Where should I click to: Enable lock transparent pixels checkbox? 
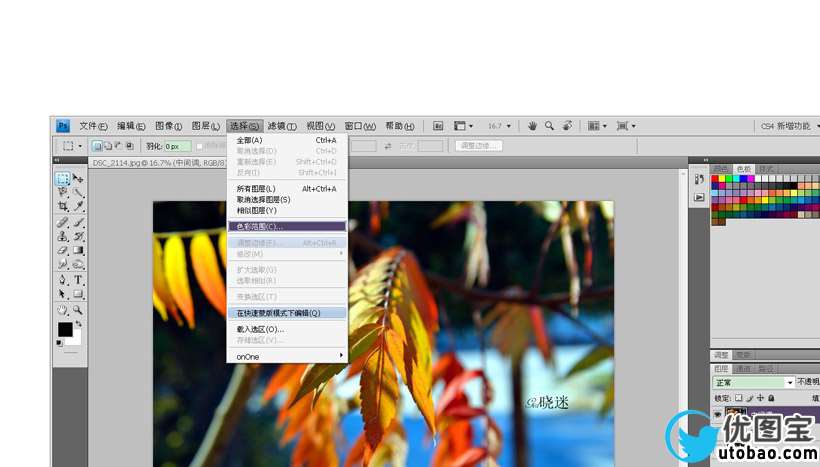point(738,398)
